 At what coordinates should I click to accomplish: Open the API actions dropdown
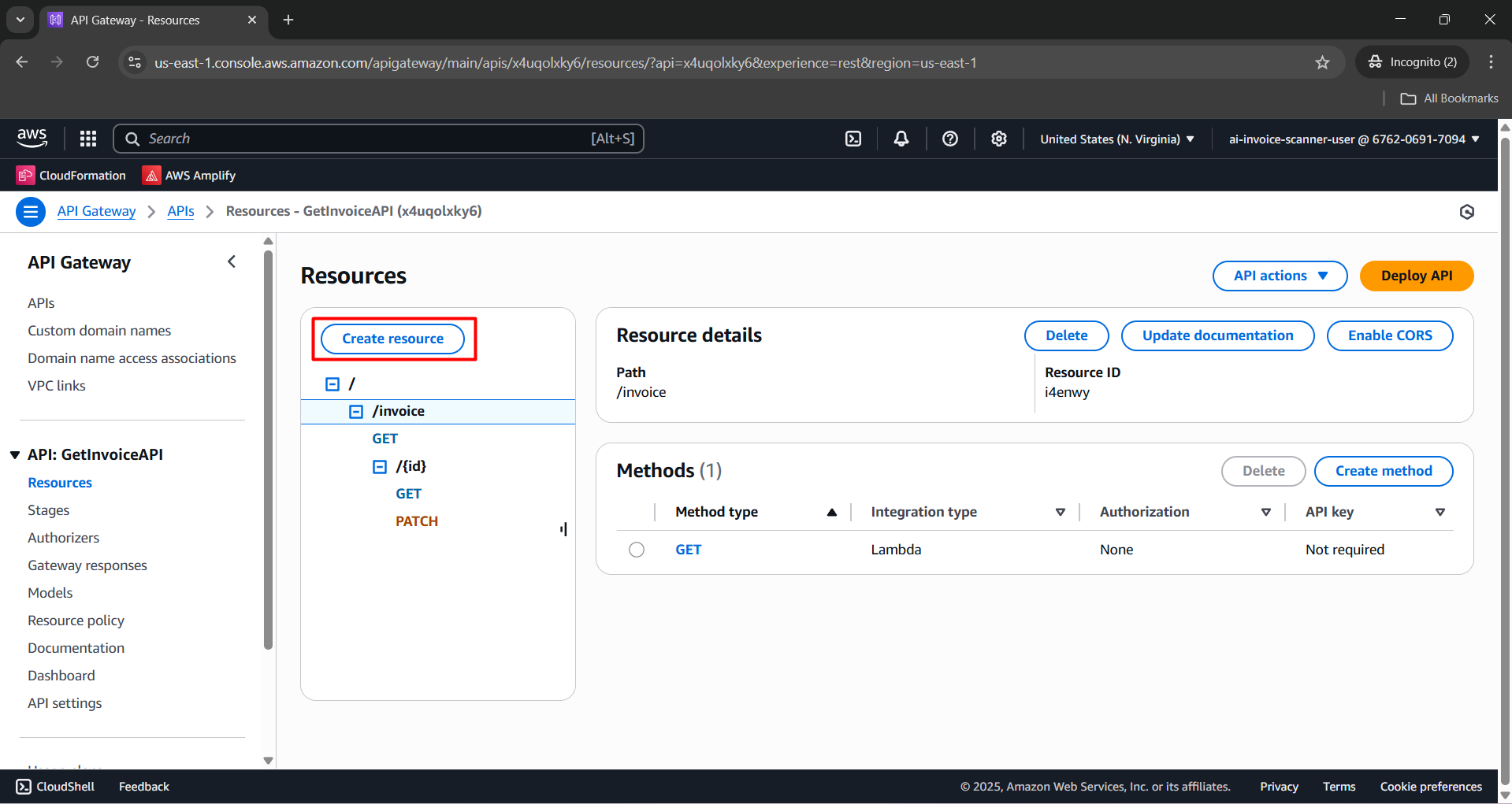1279,276
